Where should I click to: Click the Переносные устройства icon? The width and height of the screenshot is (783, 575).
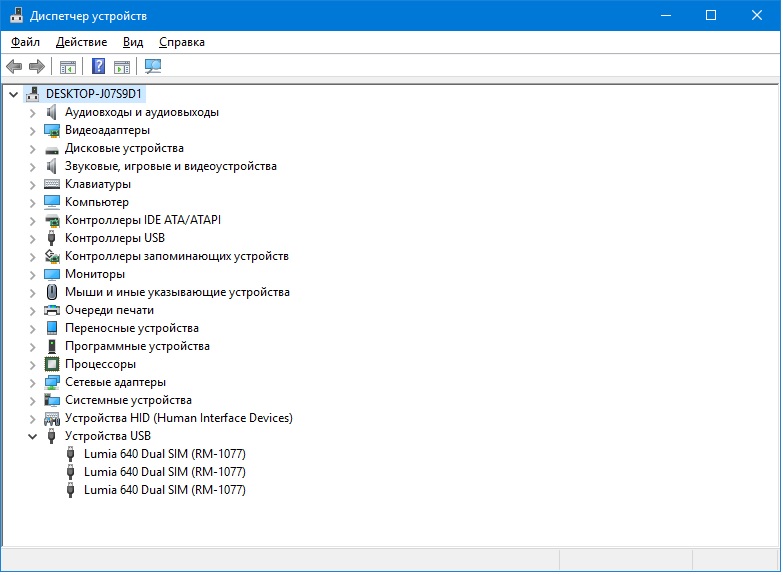pos(52,328)
